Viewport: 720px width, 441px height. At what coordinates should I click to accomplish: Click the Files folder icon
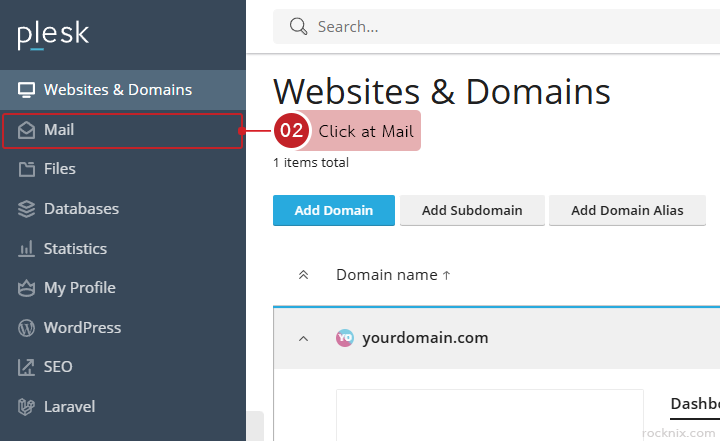point(26,169)
